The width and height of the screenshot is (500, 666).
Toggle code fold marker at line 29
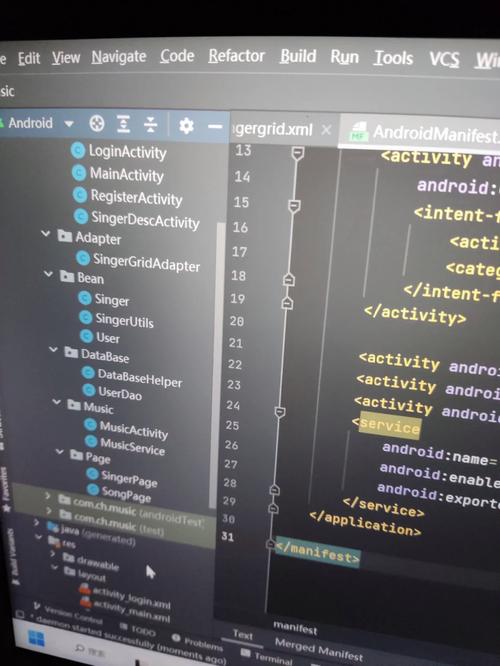[273, 508]
